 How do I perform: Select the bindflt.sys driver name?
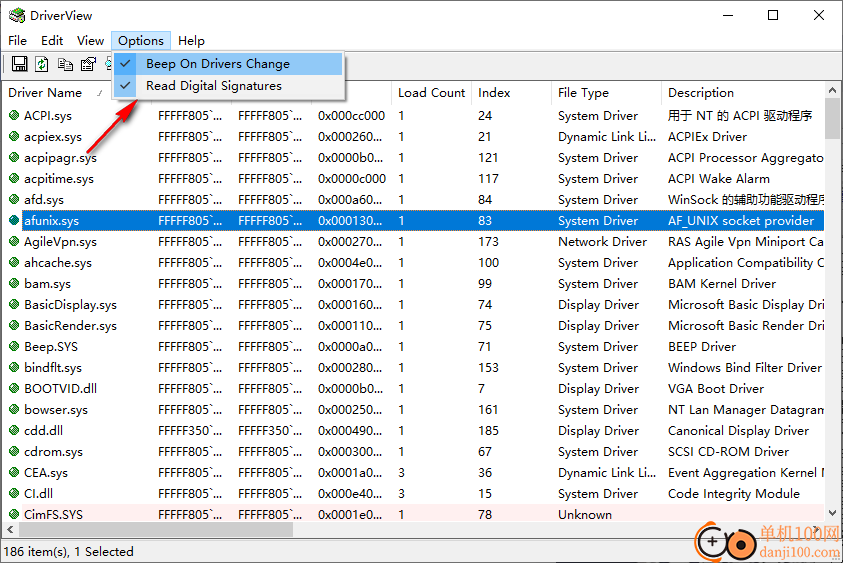tap(53, 368)
